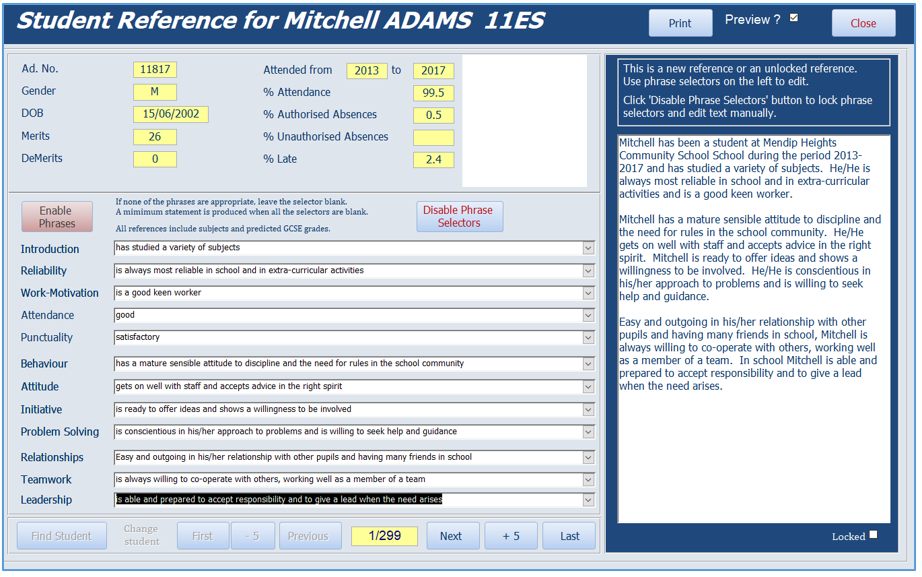
Task: Click the Enable Phrases button
Action: click(x=57, y=217)
